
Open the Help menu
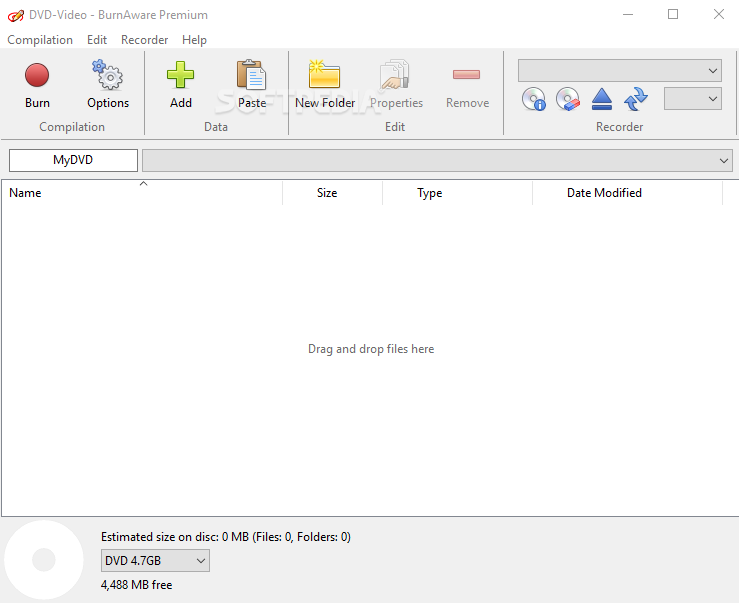click(x=194, y=40)
